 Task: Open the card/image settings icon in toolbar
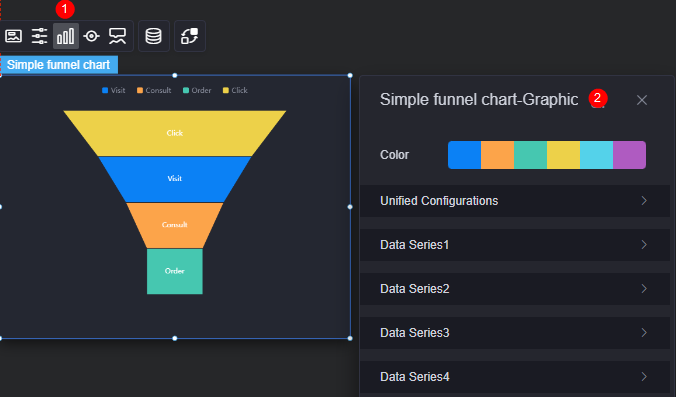click(13, 36)
